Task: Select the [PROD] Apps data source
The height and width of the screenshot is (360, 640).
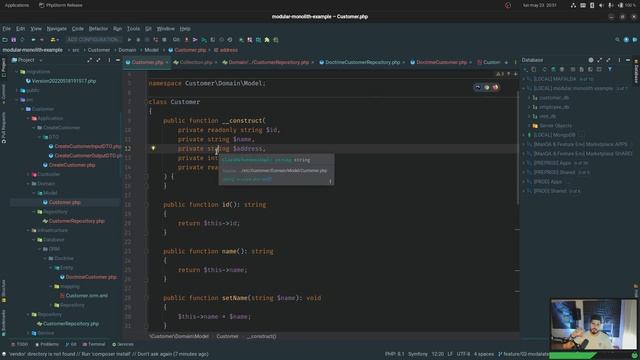Action: [x=547, y=182]
